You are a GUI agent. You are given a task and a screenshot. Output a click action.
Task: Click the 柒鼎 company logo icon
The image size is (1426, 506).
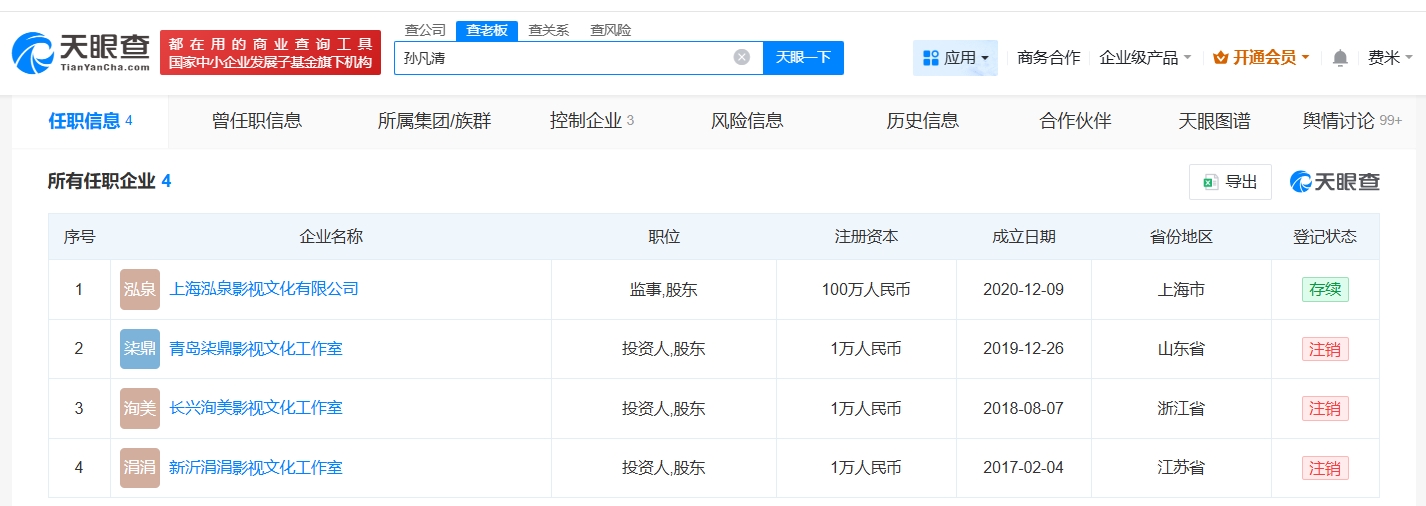[139, 349]
